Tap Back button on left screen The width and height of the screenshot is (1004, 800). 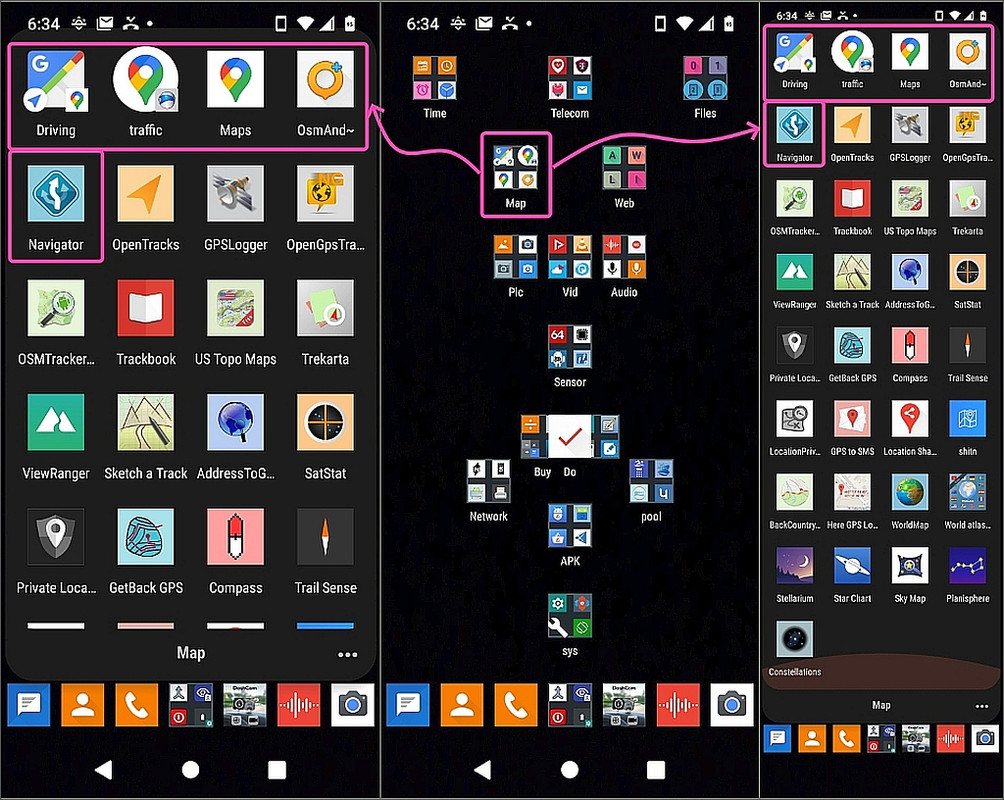click(x=104, y=769)
